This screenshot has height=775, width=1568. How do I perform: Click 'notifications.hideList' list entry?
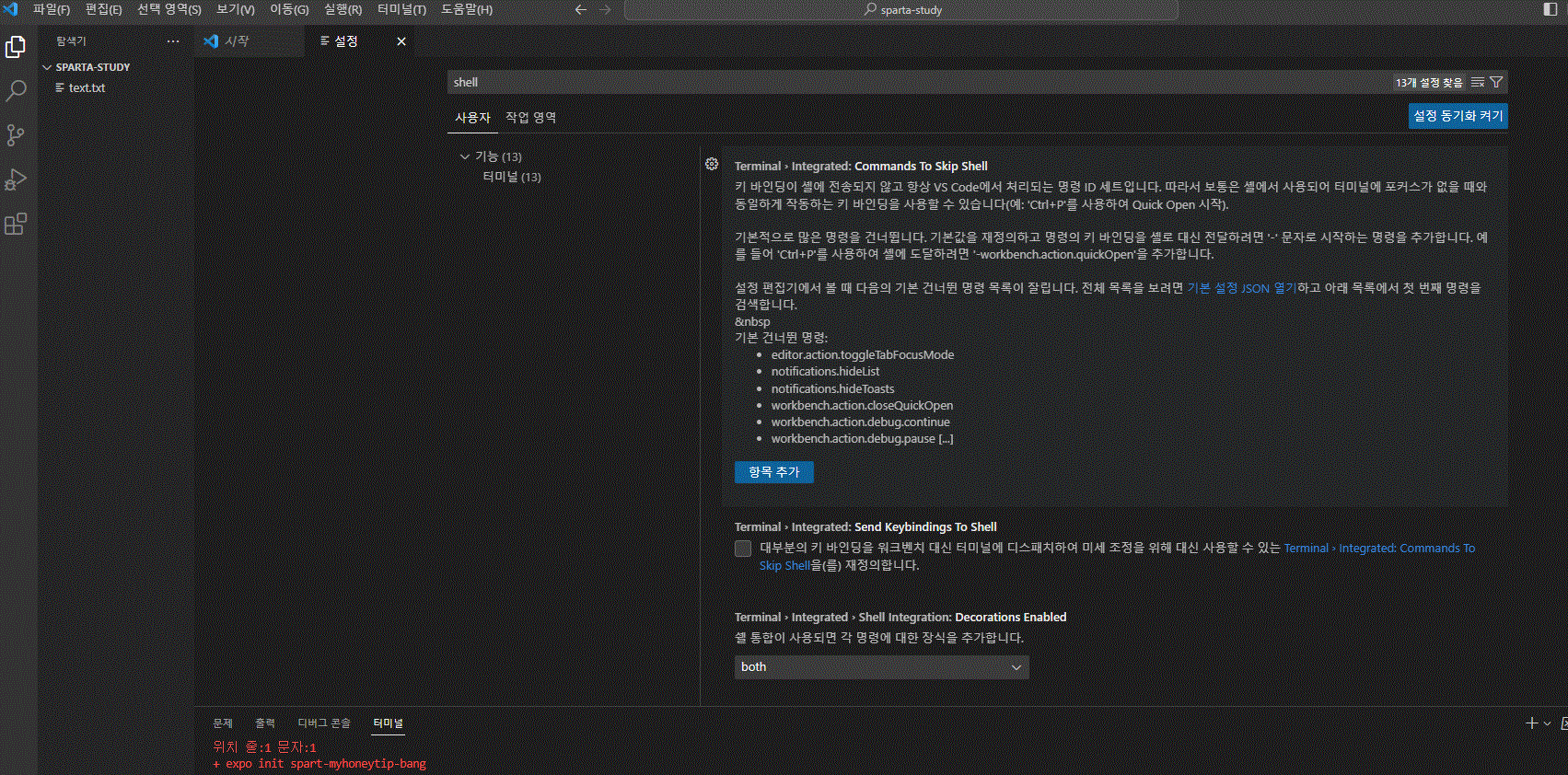point(825,371)
